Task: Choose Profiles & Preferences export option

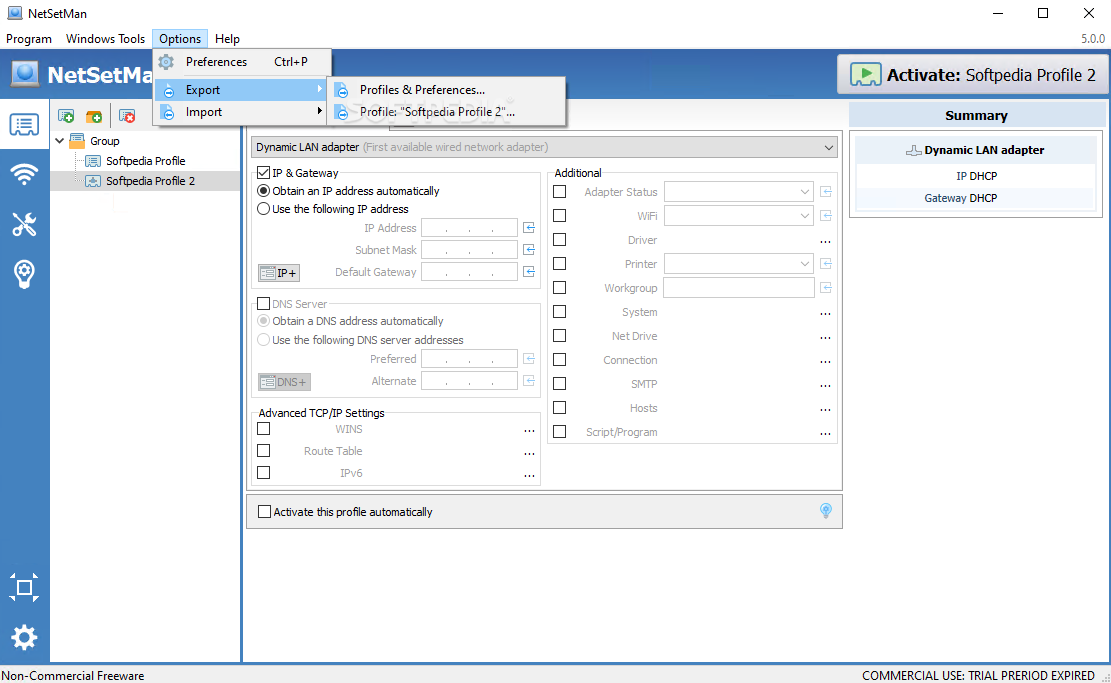Action: click(x=446, y=90)
